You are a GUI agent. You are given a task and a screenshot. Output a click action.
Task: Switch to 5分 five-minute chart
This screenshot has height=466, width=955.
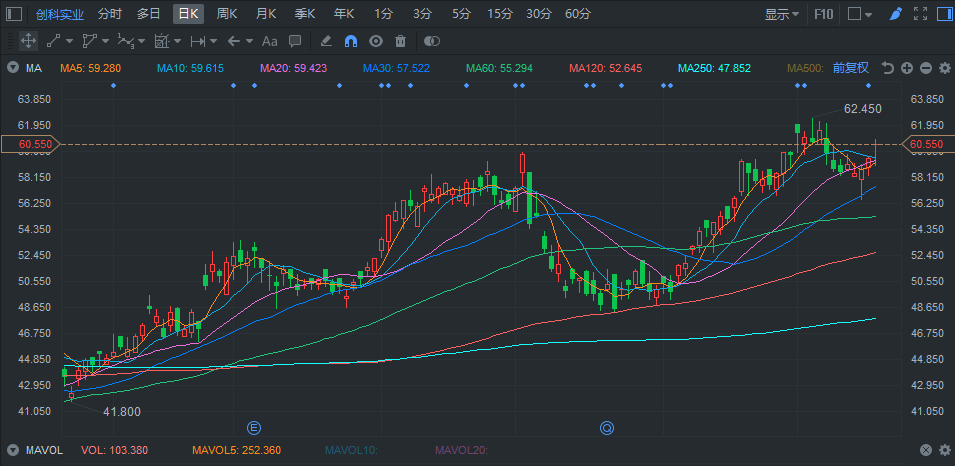[461, 14]
